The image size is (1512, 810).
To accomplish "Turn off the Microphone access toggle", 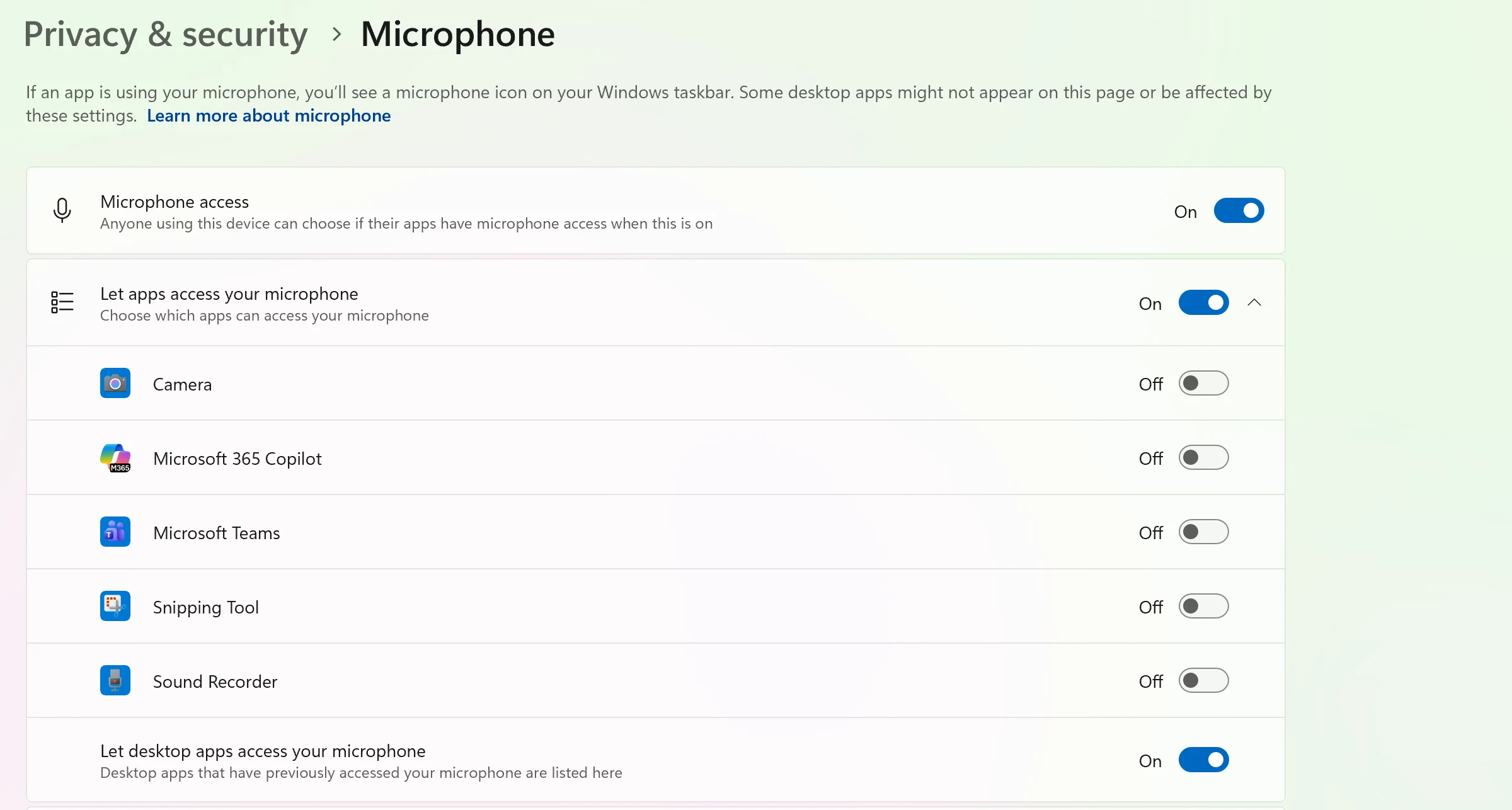I will pyautogui.click(x=1239, y=210).
